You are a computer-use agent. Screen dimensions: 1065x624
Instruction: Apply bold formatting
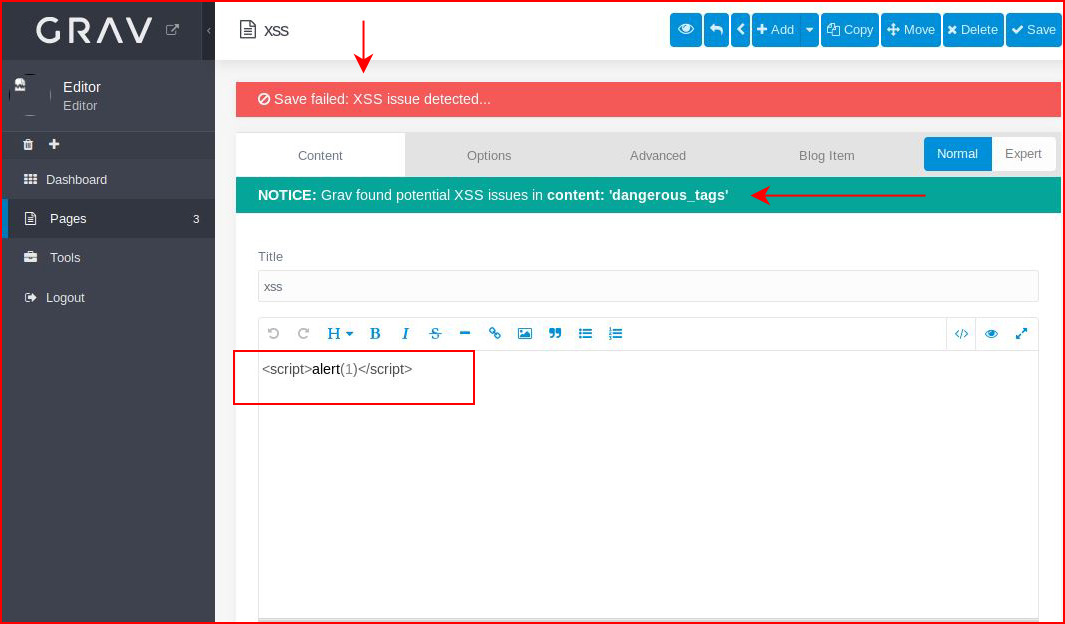pyautogui.click(x=375, y=333)
